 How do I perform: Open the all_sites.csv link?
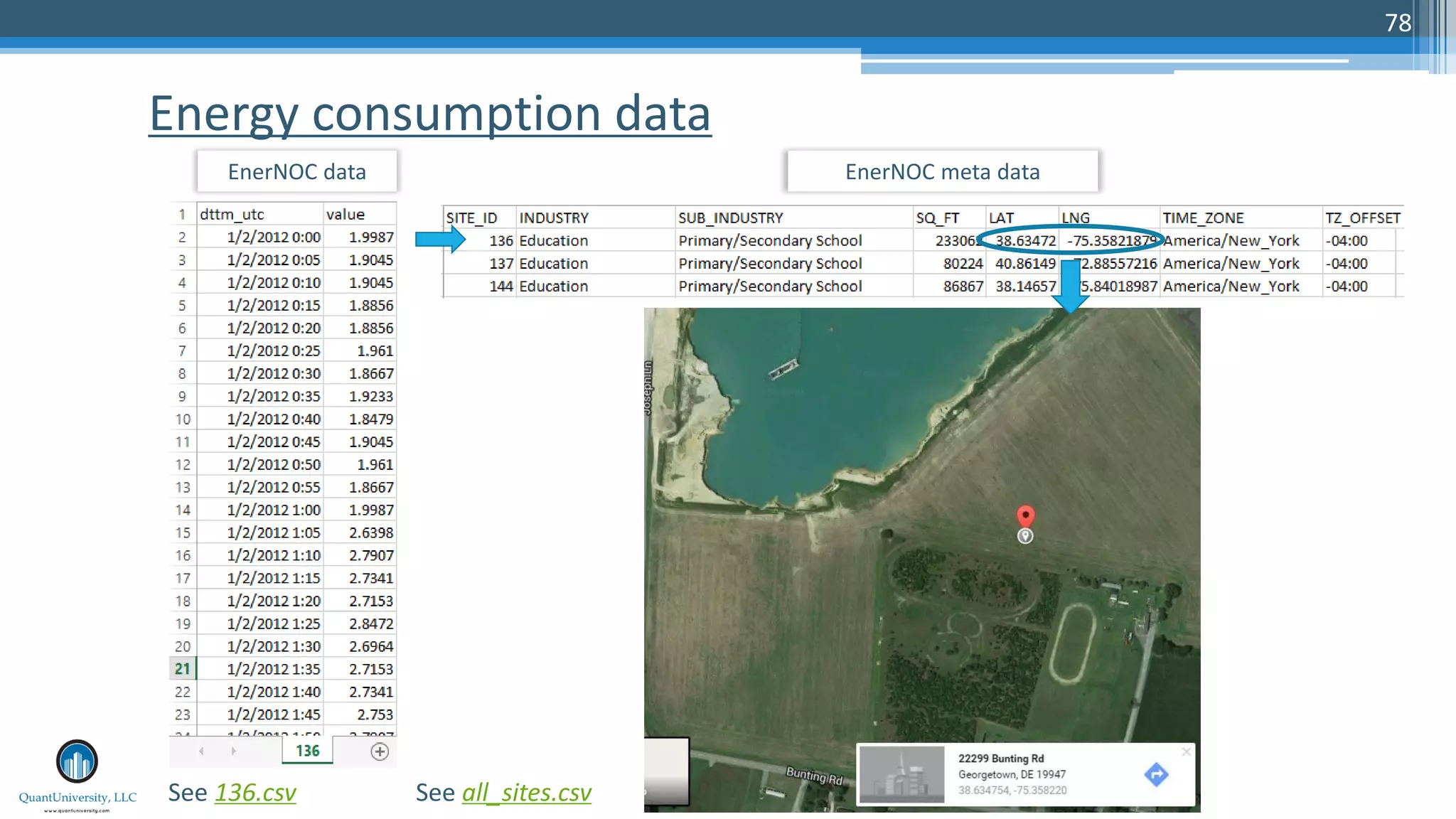(x=526, y=793)
